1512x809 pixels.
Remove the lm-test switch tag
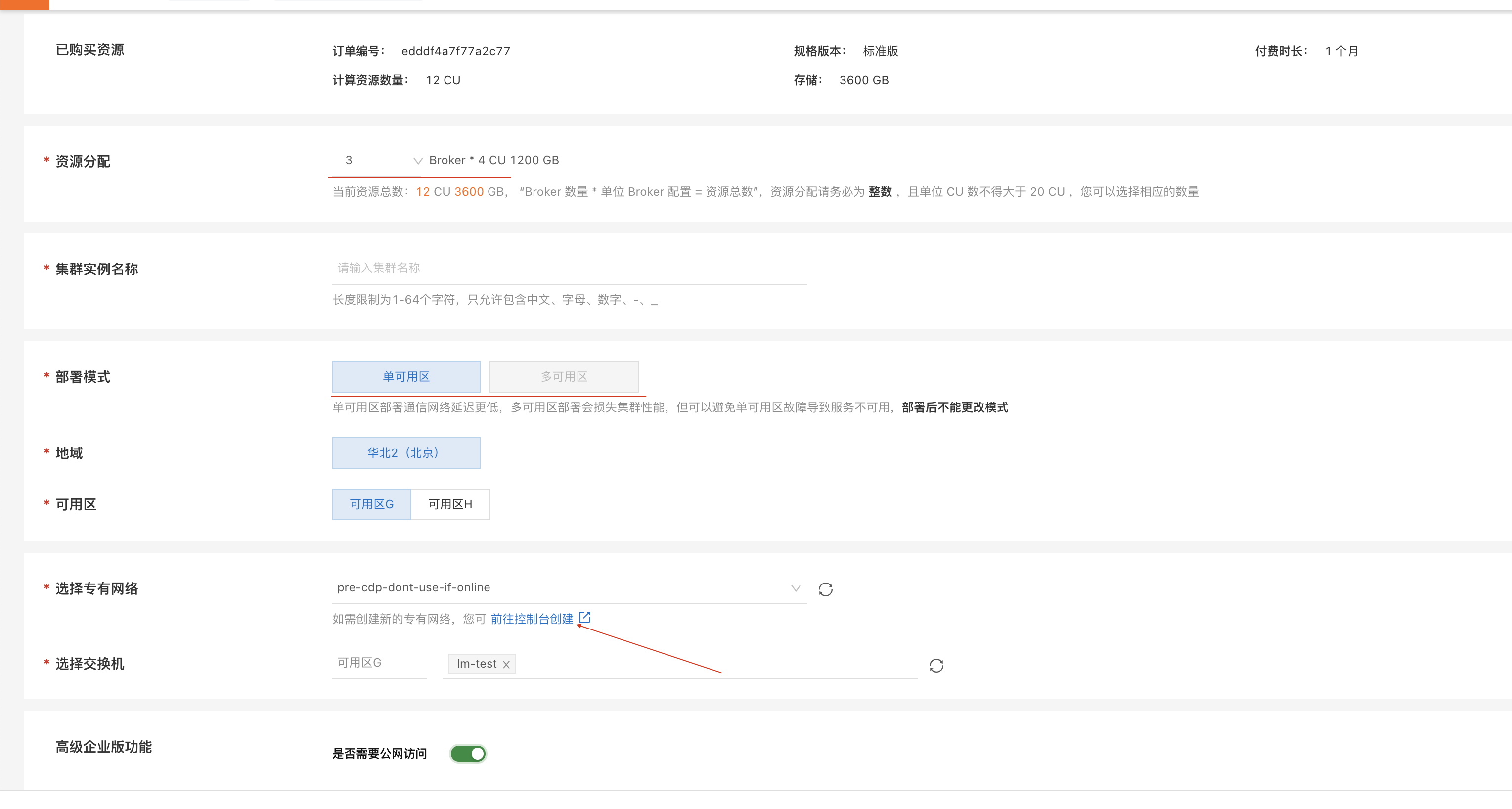tap(506, 665)
